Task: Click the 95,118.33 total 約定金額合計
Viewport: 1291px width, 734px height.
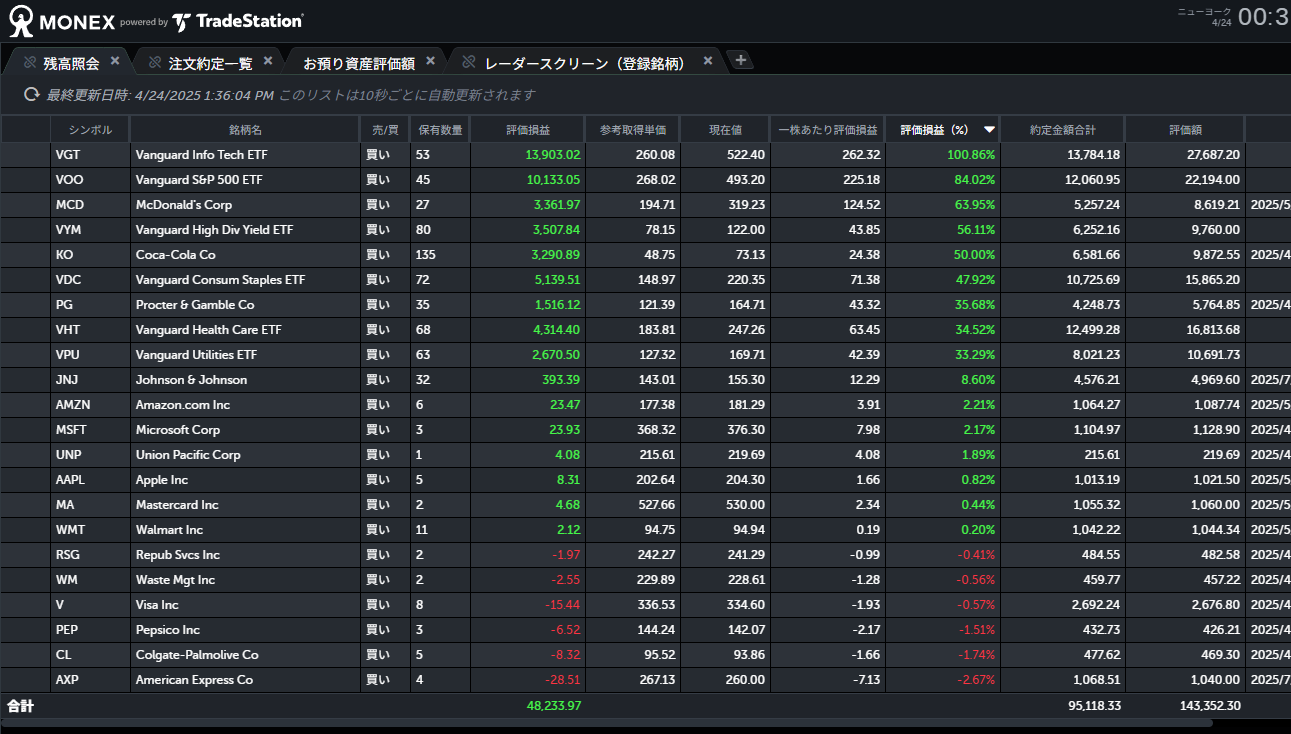Action: (1094, 705)
